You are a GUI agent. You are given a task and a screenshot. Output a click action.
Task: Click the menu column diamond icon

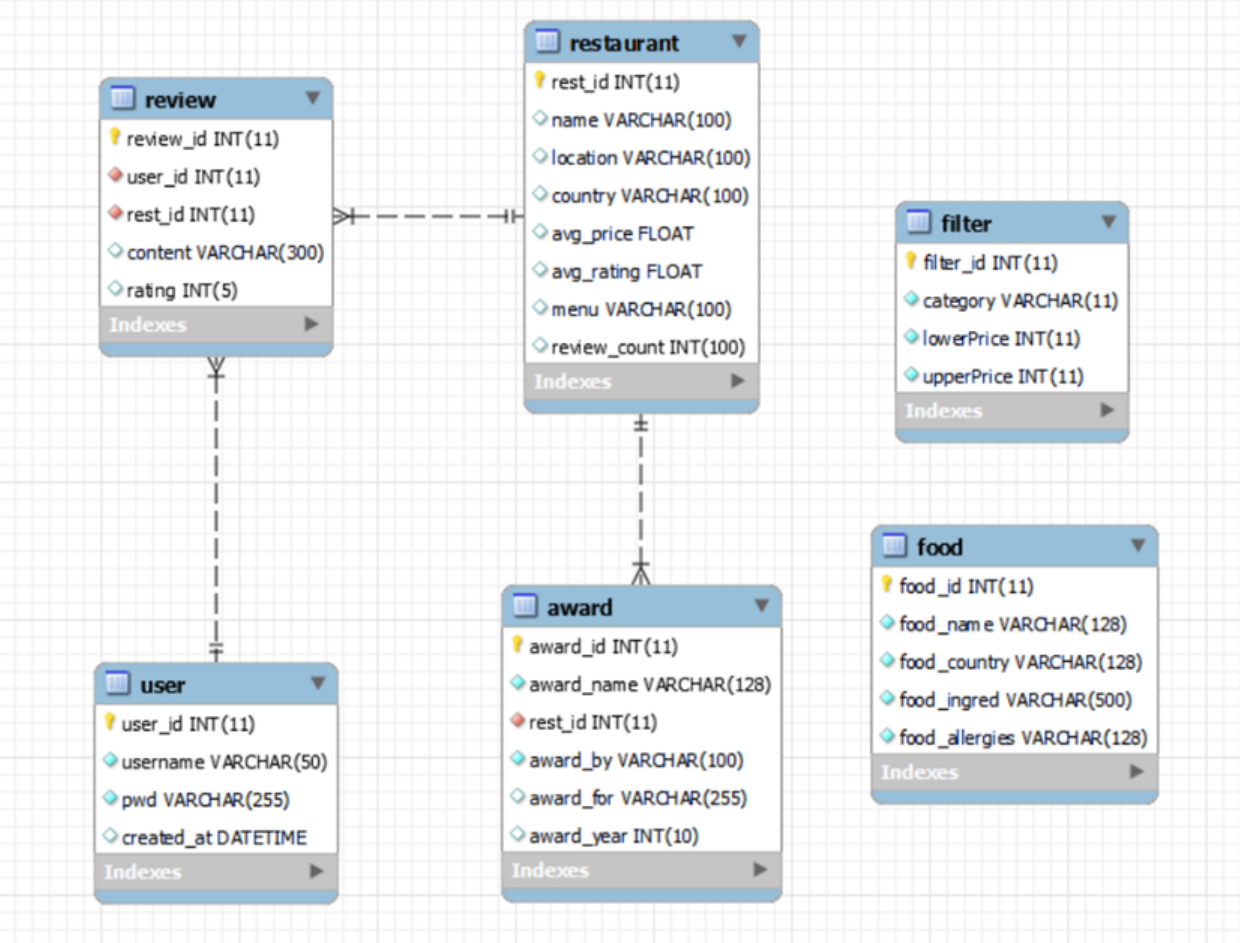click(540, 309)
